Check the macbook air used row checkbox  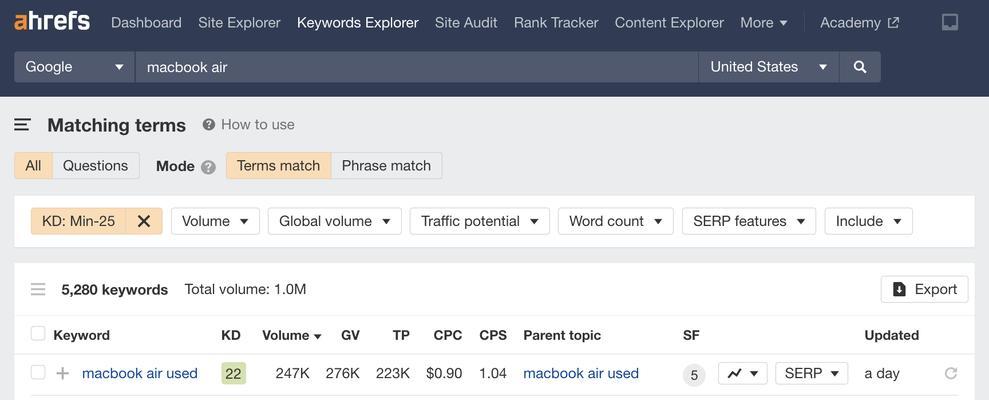38,372
